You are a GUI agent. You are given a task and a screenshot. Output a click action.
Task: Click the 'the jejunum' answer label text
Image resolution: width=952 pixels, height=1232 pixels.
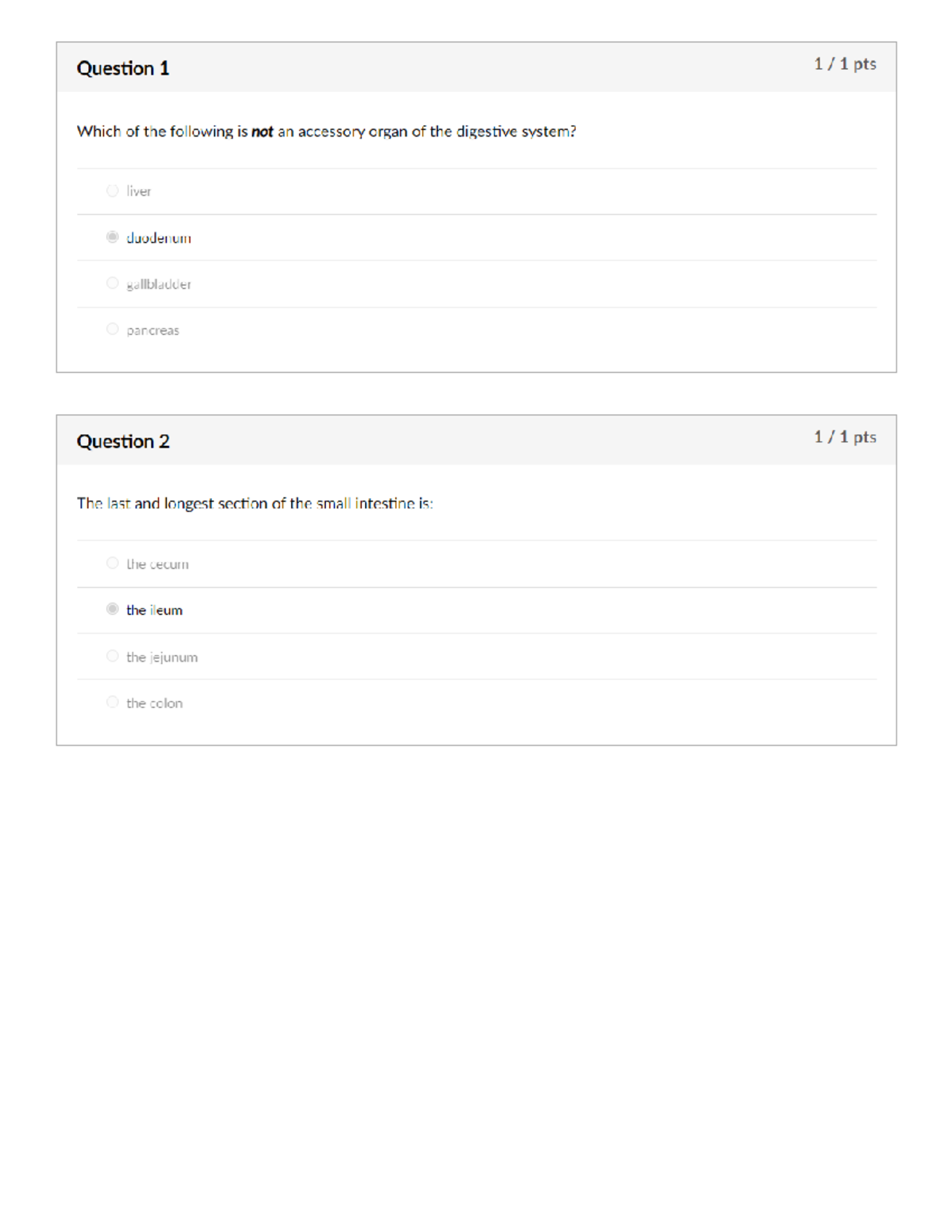click(162, 657)
